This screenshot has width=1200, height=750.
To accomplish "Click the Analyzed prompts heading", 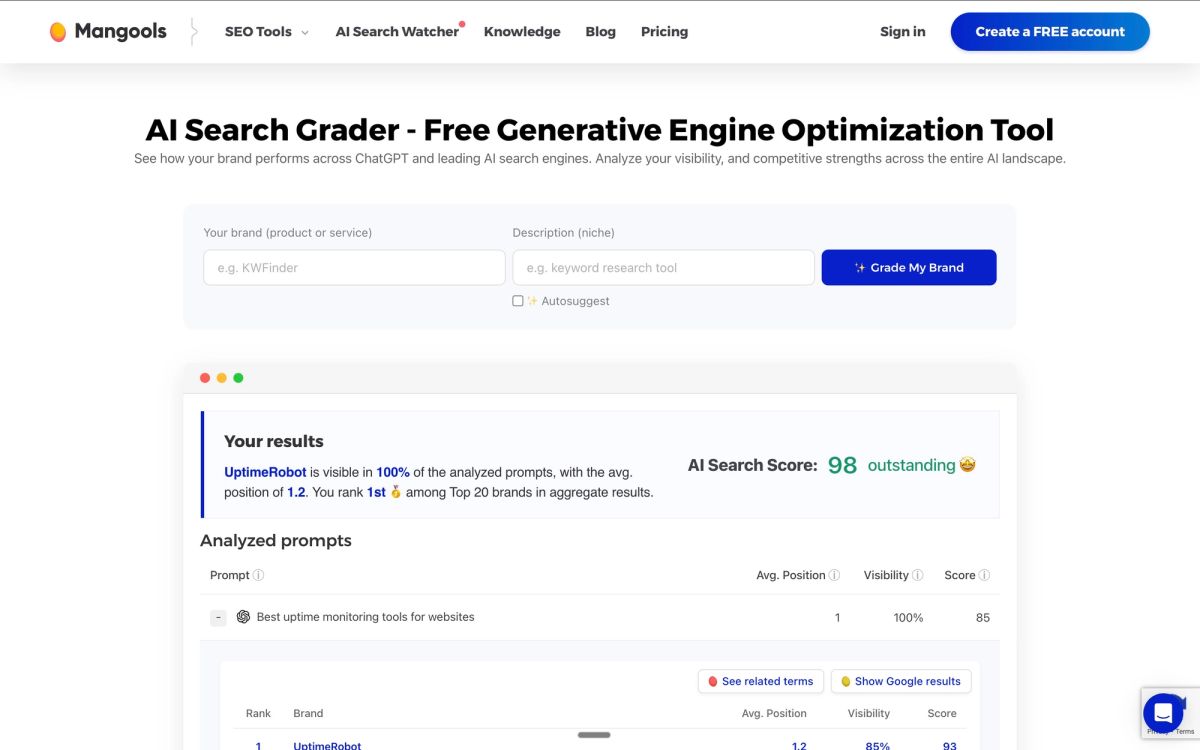I will (276, 541).
